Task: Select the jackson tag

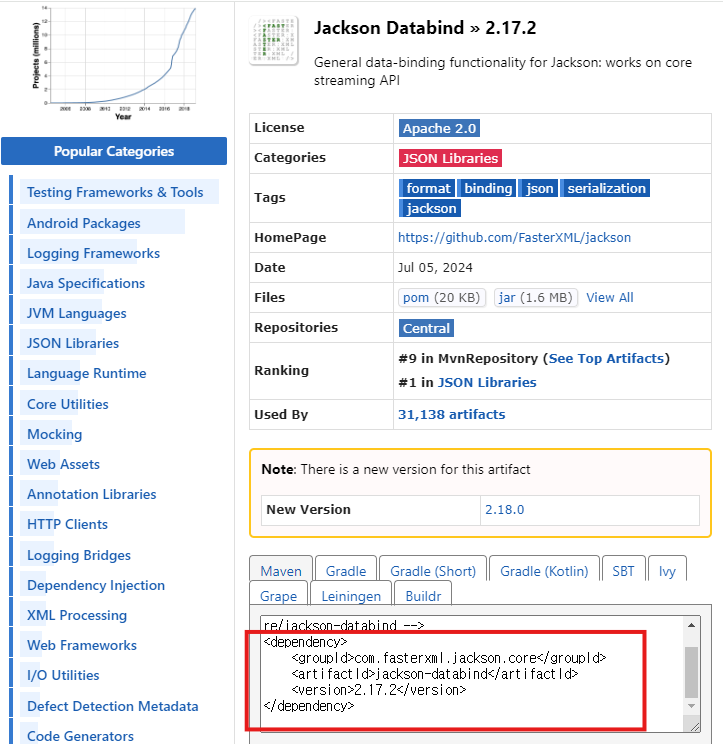Action: tap(430, 208)
